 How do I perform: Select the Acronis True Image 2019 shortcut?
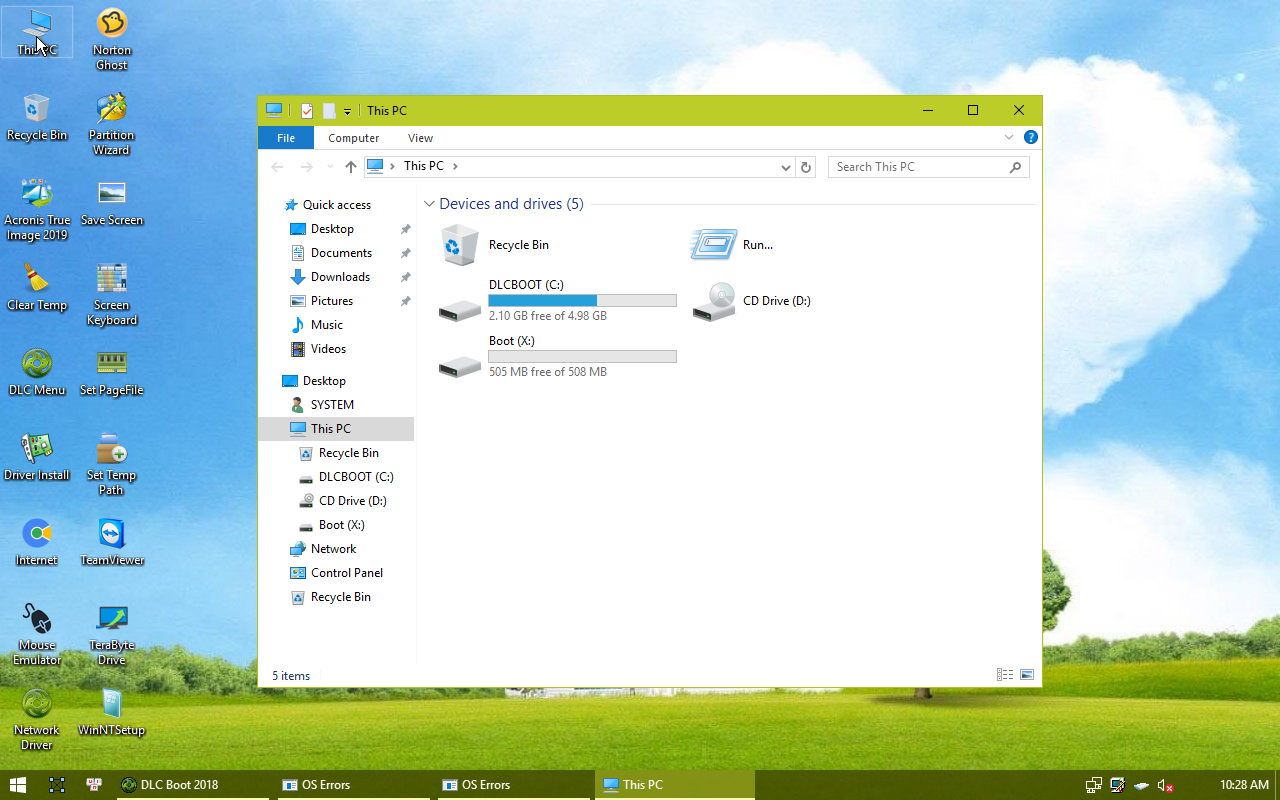click(37, 210)
